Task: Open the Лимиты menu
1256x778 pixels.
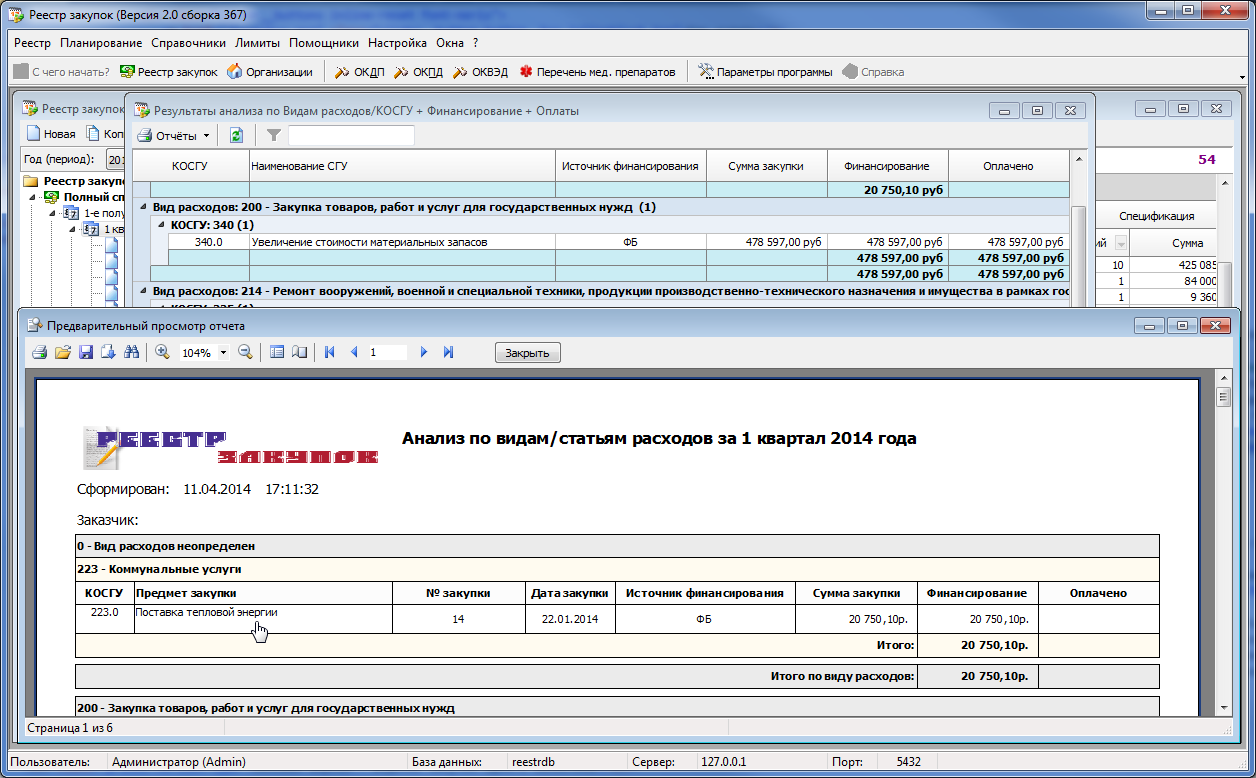Action: [x=257, y=43]
